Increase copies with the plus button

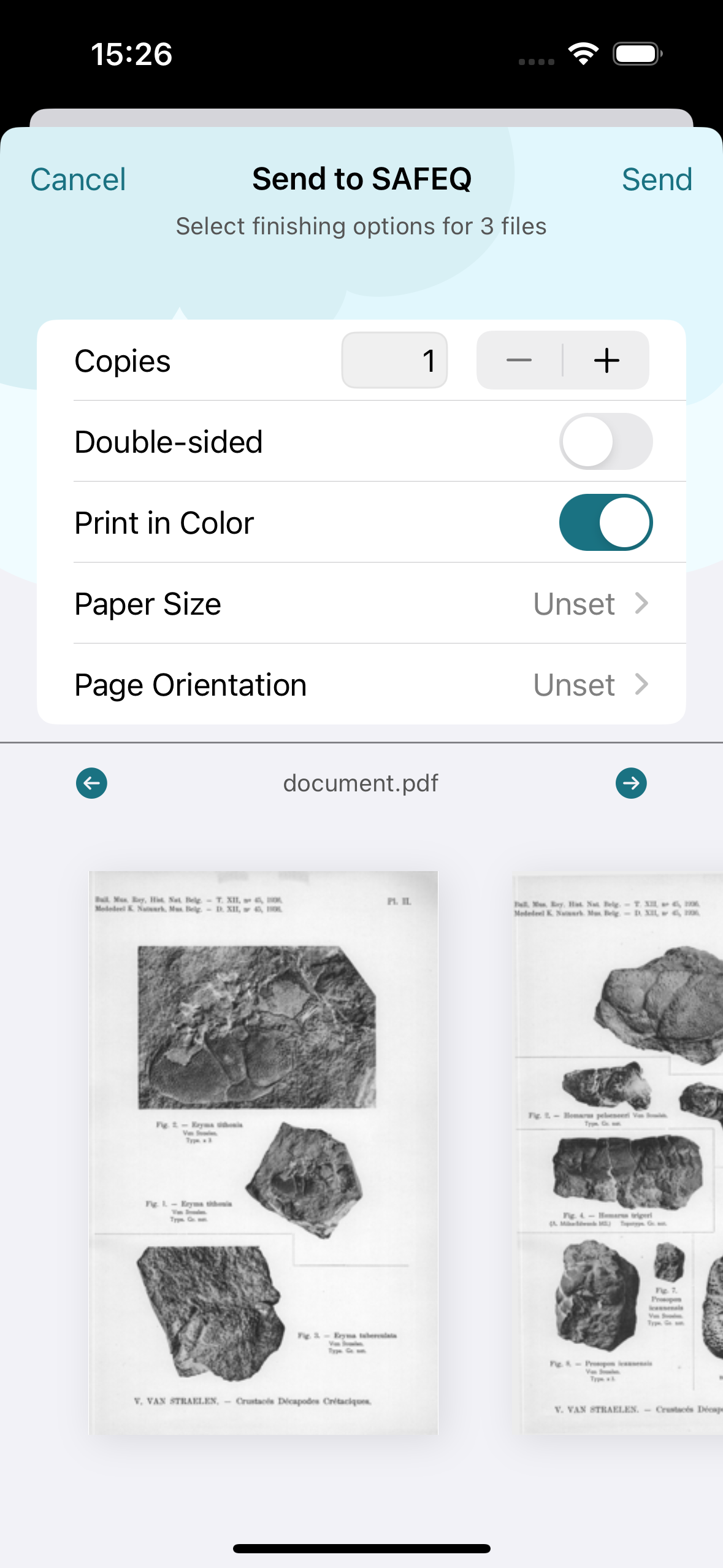[x=606, y=360]
